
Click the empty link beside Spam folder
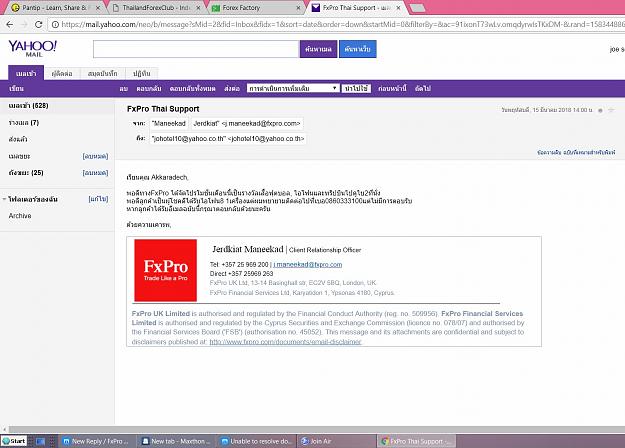tap(95, 156)
